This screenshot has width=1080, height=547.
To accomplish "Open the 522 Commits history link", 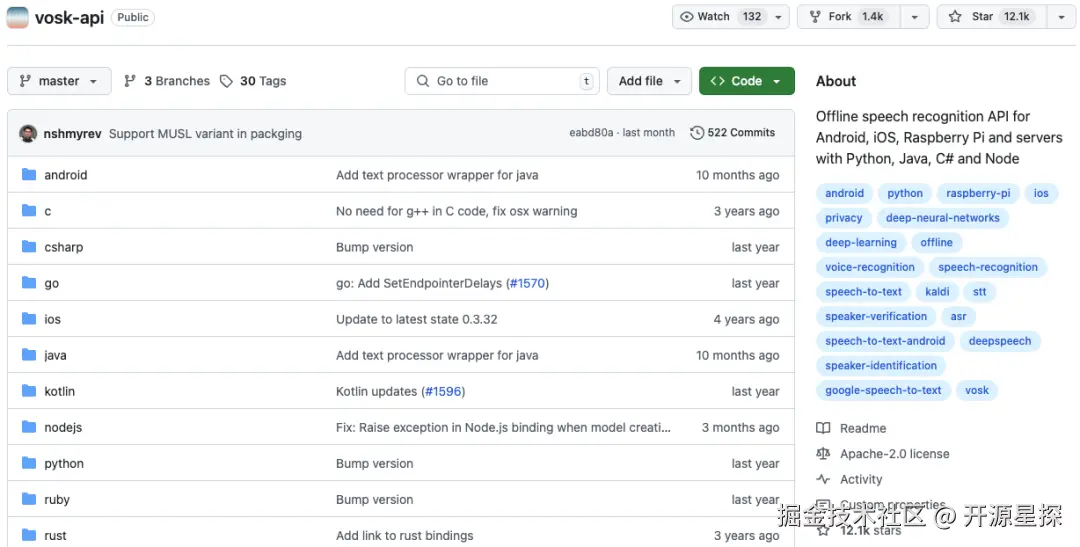I will [741, 133].
